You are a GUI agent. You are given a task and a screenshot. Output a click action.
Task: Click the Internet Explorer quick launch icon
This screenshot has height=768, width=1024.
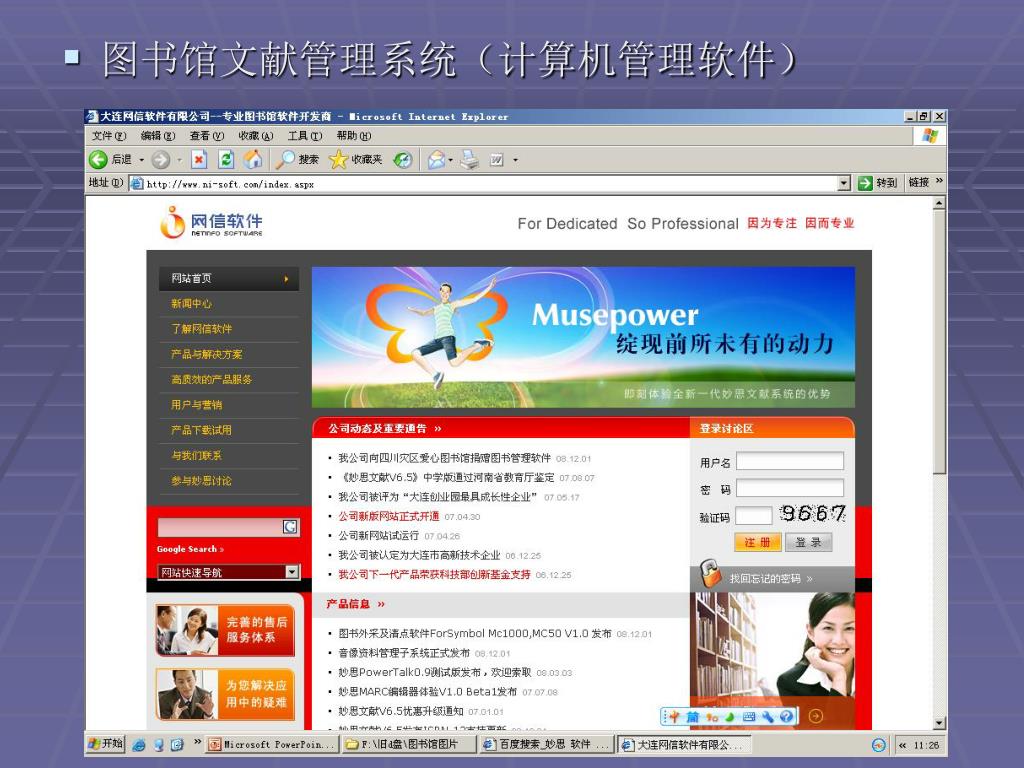(138, 744)
